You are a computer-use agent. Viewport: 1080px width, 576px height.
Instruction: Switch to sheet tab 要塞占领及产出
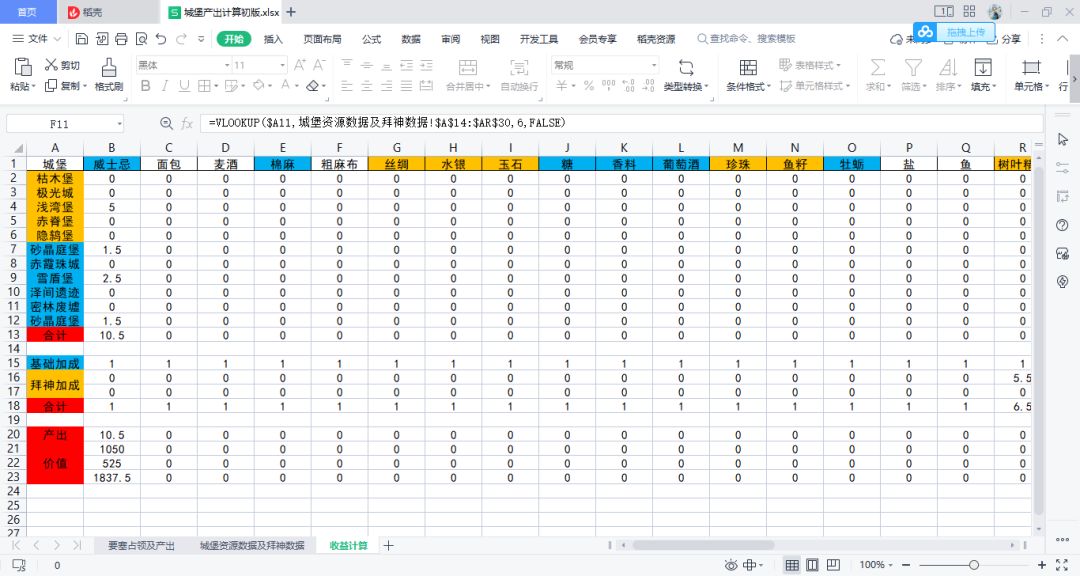tap(141, 546)
